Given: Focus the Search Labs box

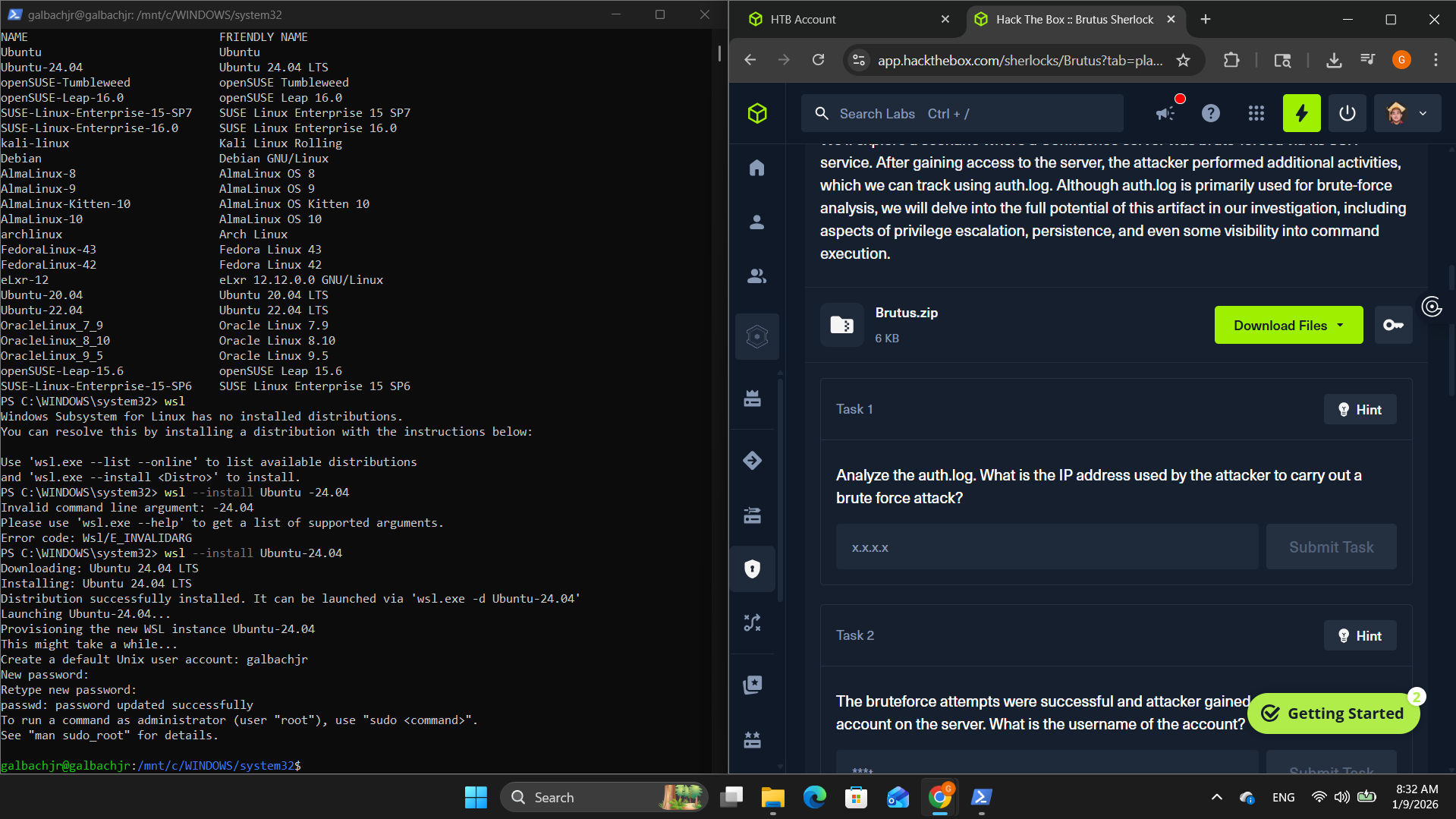Looking at the screenshot, I should (962, 114).
